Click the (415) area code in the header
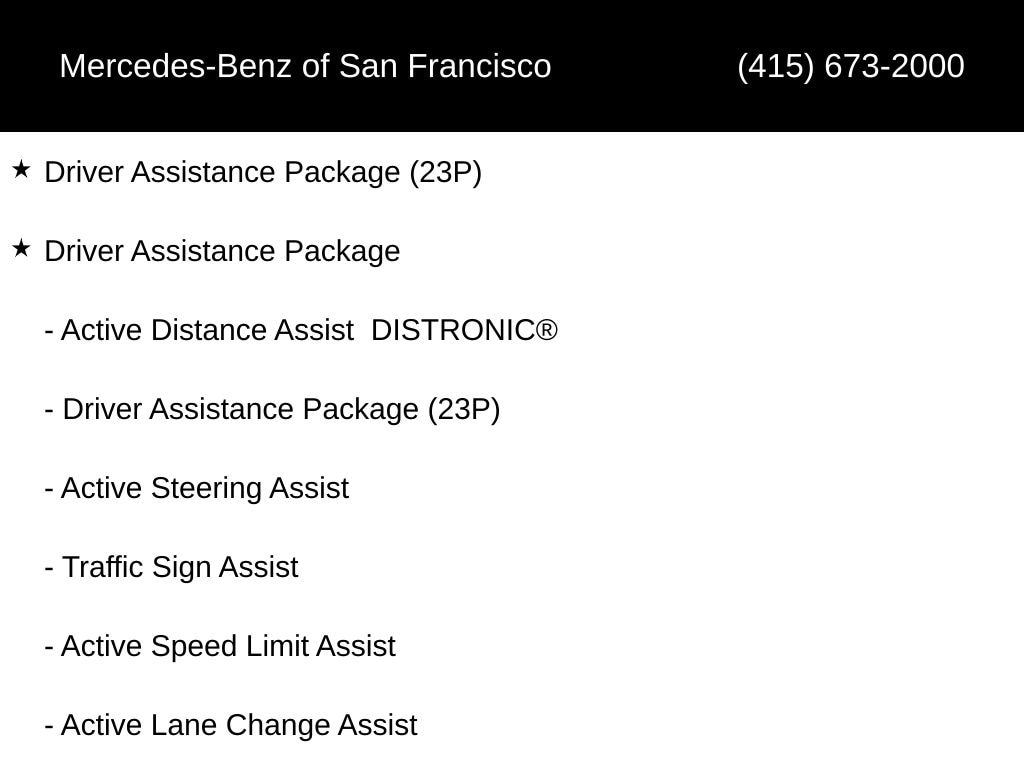1024x768 pixels. [x=776, y=66]
